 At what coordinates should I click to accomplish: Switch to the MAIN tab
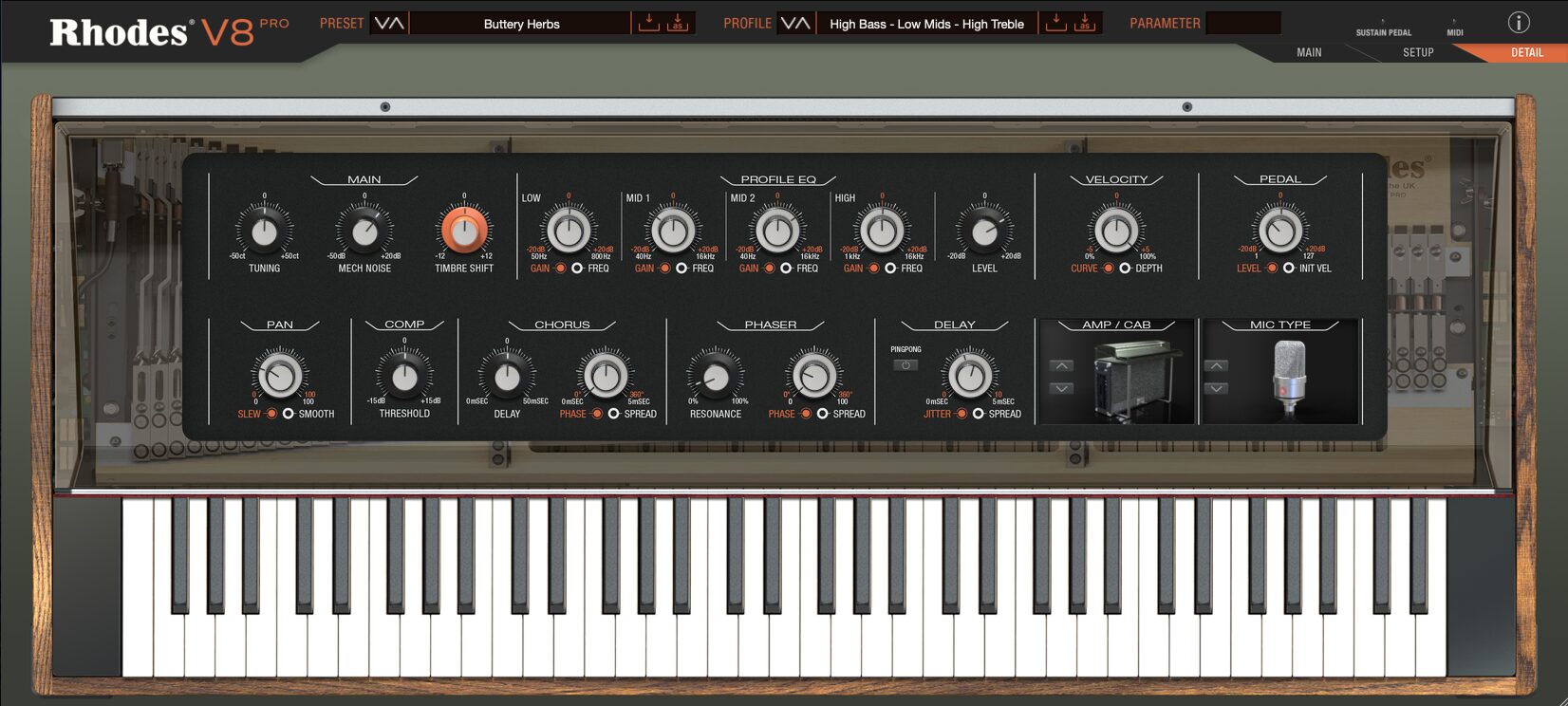tap(1309, 52)
